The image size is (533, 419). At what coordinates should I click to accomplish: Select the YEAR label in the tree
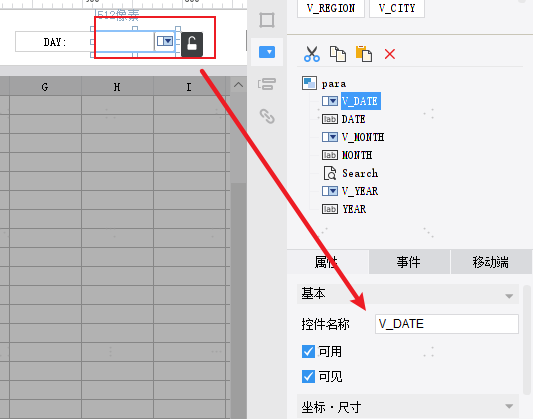[354, 209]
